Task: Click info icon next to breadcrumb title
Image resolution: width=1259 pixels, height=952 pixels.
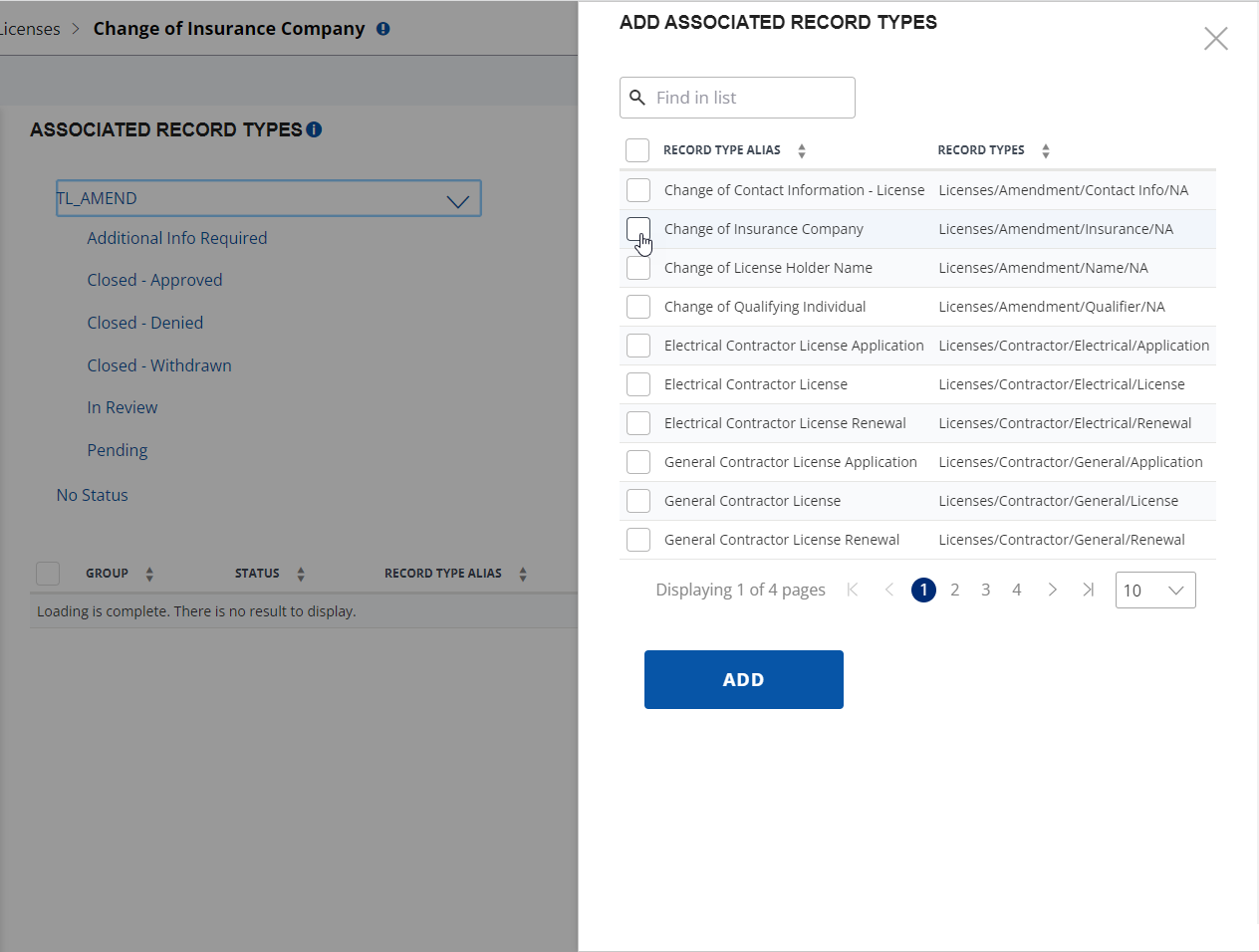Action: click(x=382, y=29)
